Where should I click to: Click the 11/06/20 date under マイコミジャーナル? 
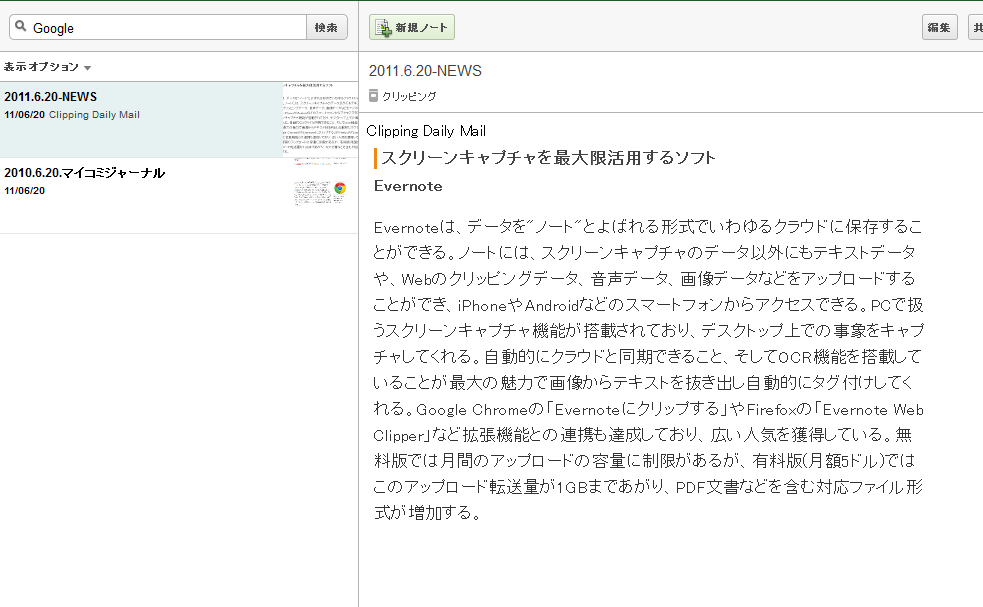tap(24, 191)
